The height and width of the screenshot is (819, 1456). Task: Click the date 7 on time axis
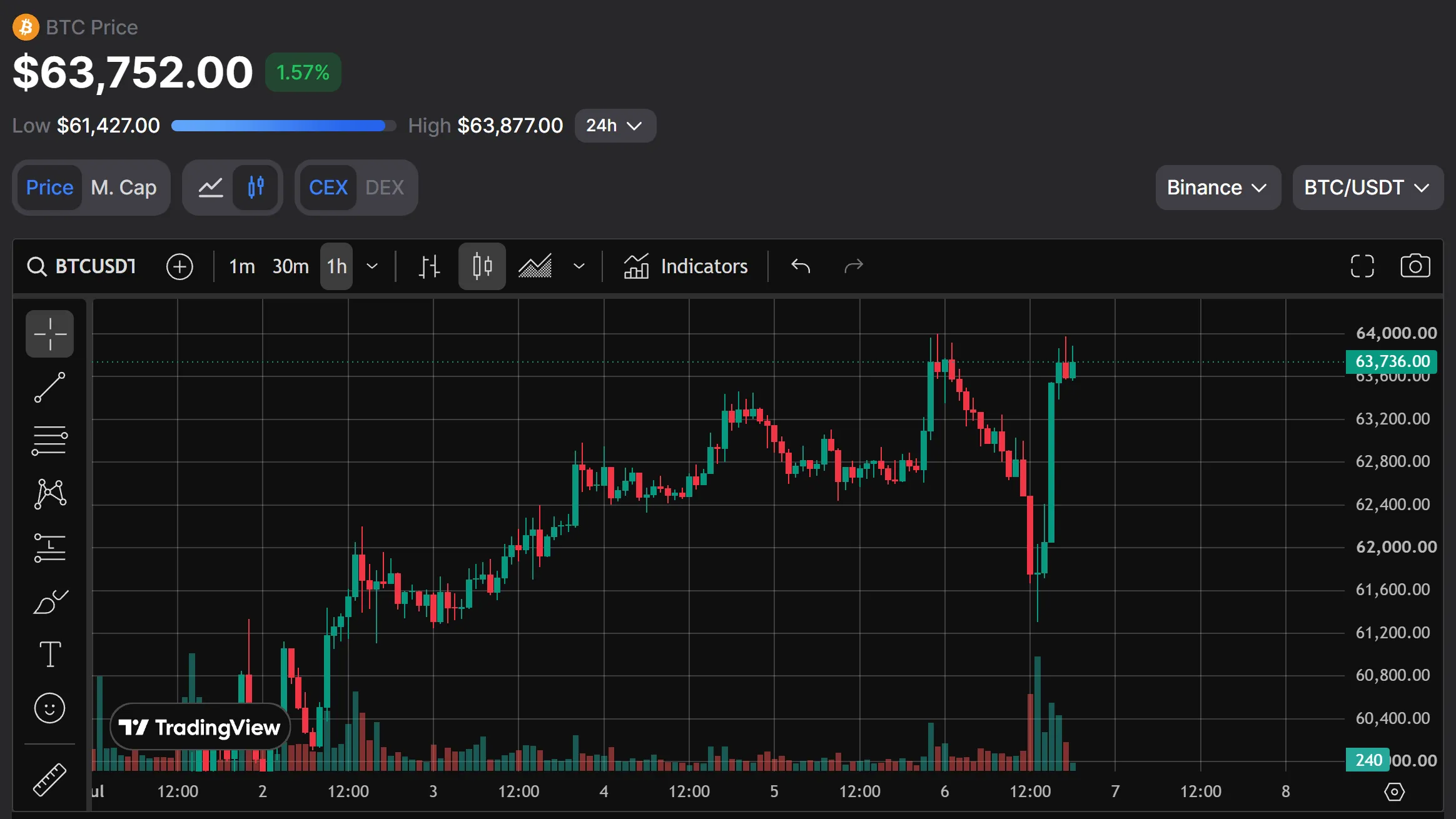1115,791
